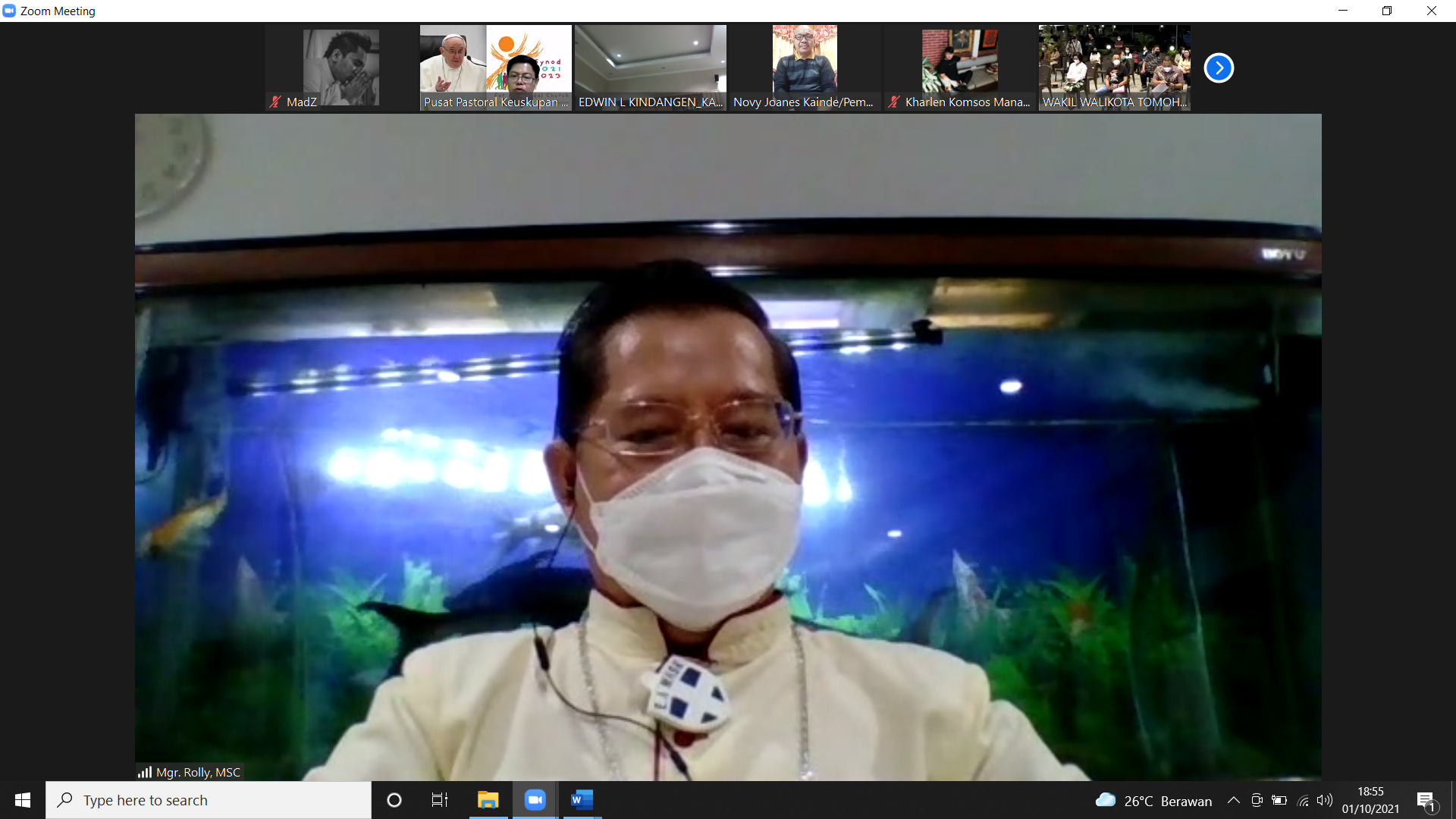Screen dimensions: 1456x819
Task: Open File Explorer from taskbar
Action: coord(488,800)
